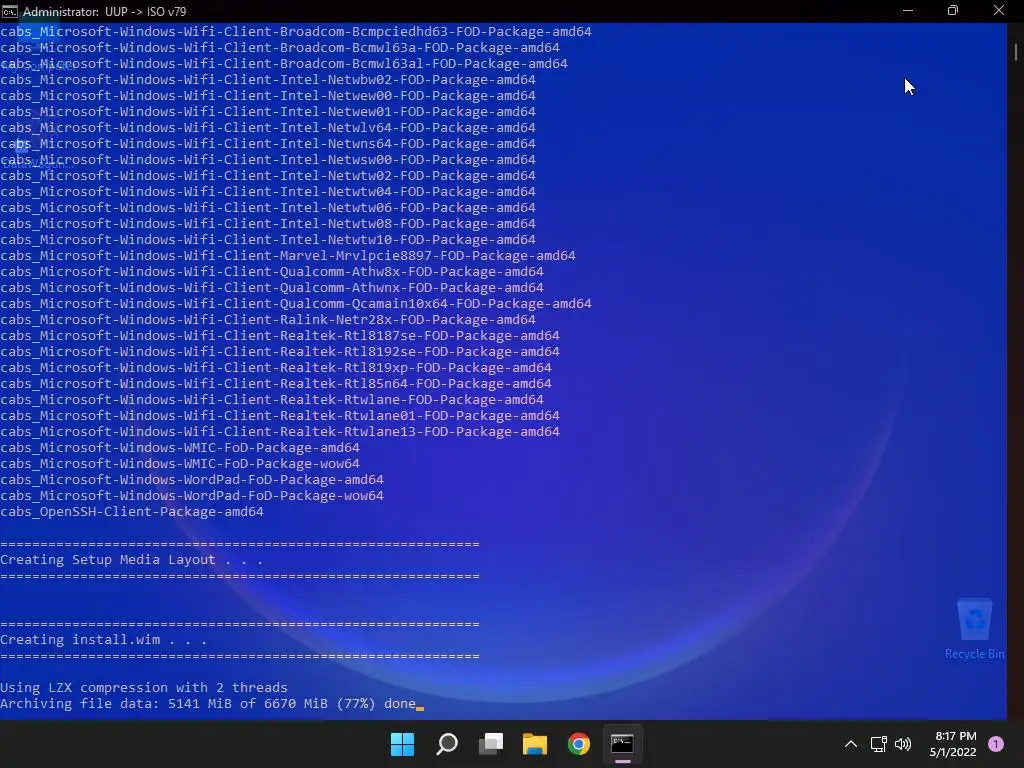
Task: Click the 'Realtek-Rtl819xp' package line
Action: point(276,368)
